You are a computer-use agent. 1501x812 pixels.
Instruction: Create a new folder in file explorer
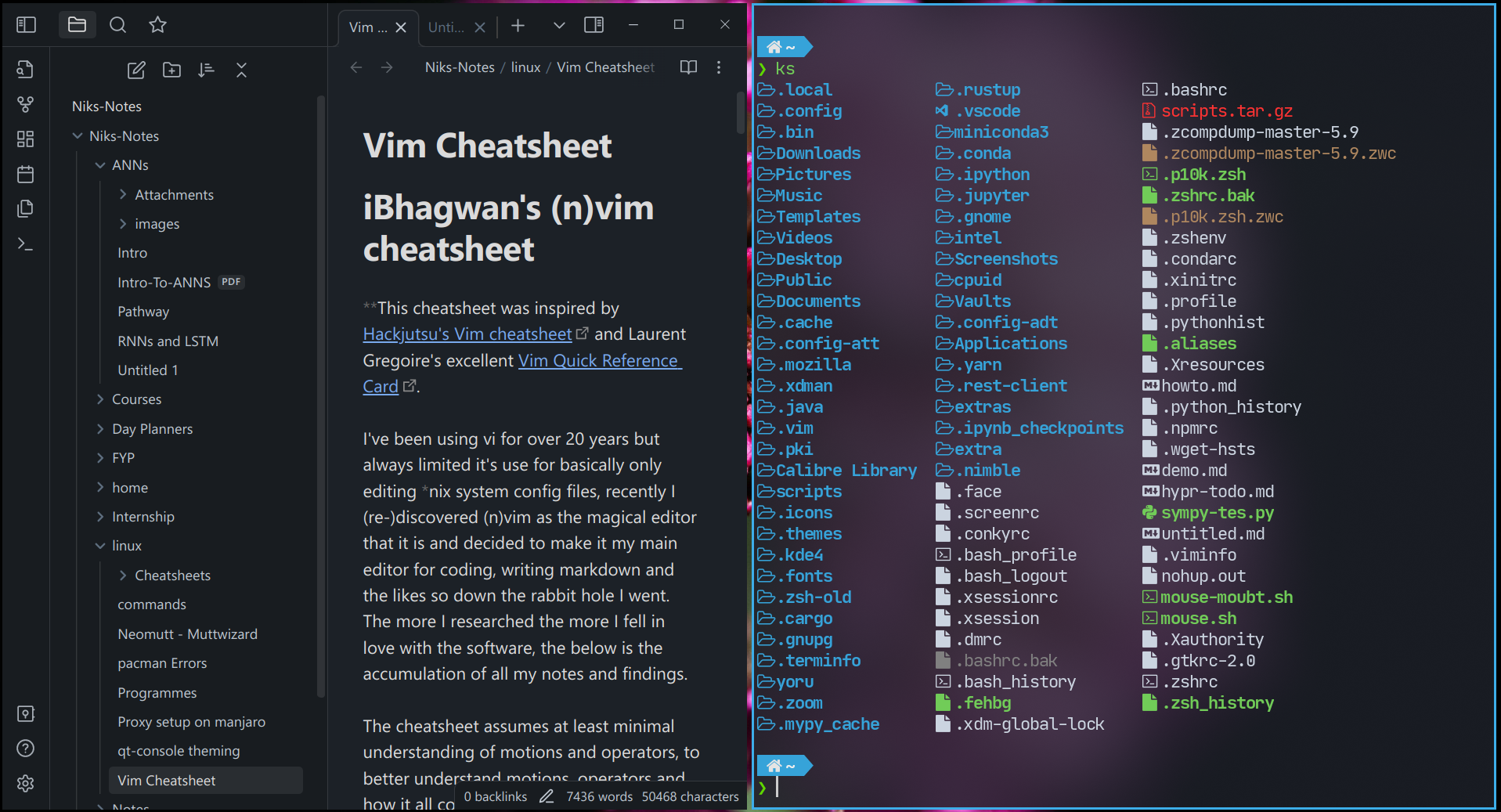[x=171, y=70]
